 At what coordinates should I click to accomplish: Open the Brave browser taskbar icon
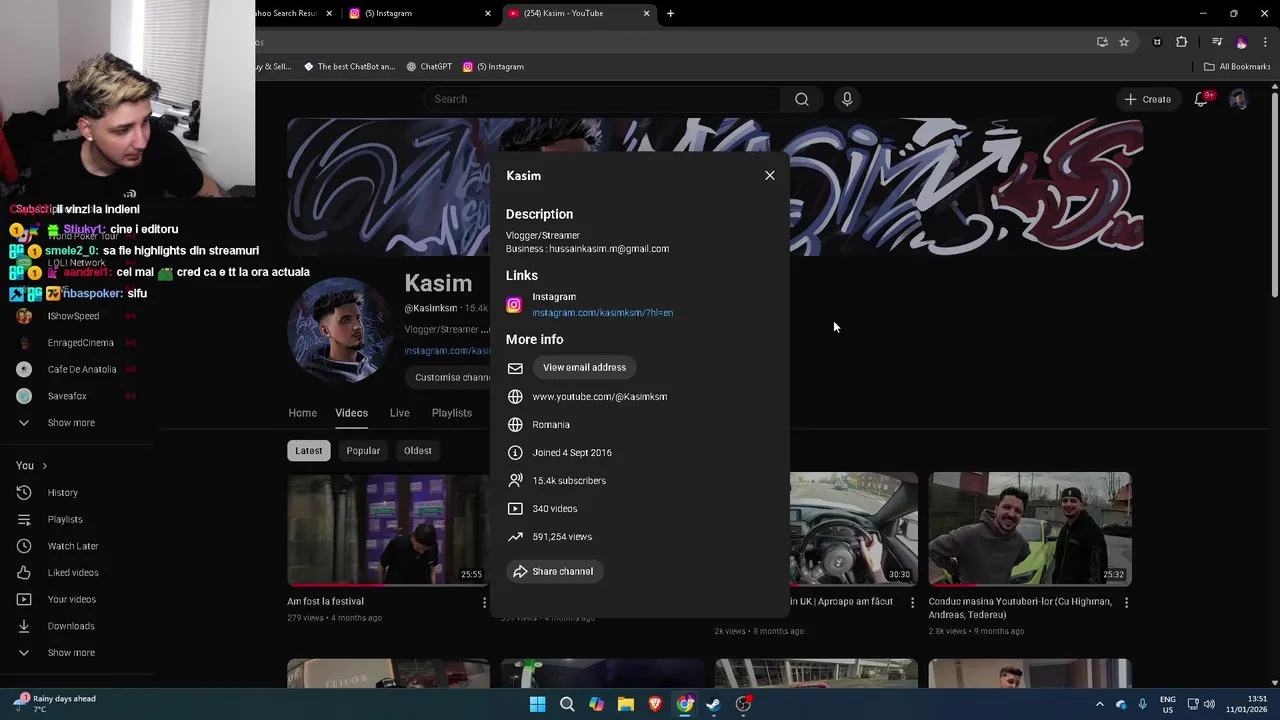point(655,705)
